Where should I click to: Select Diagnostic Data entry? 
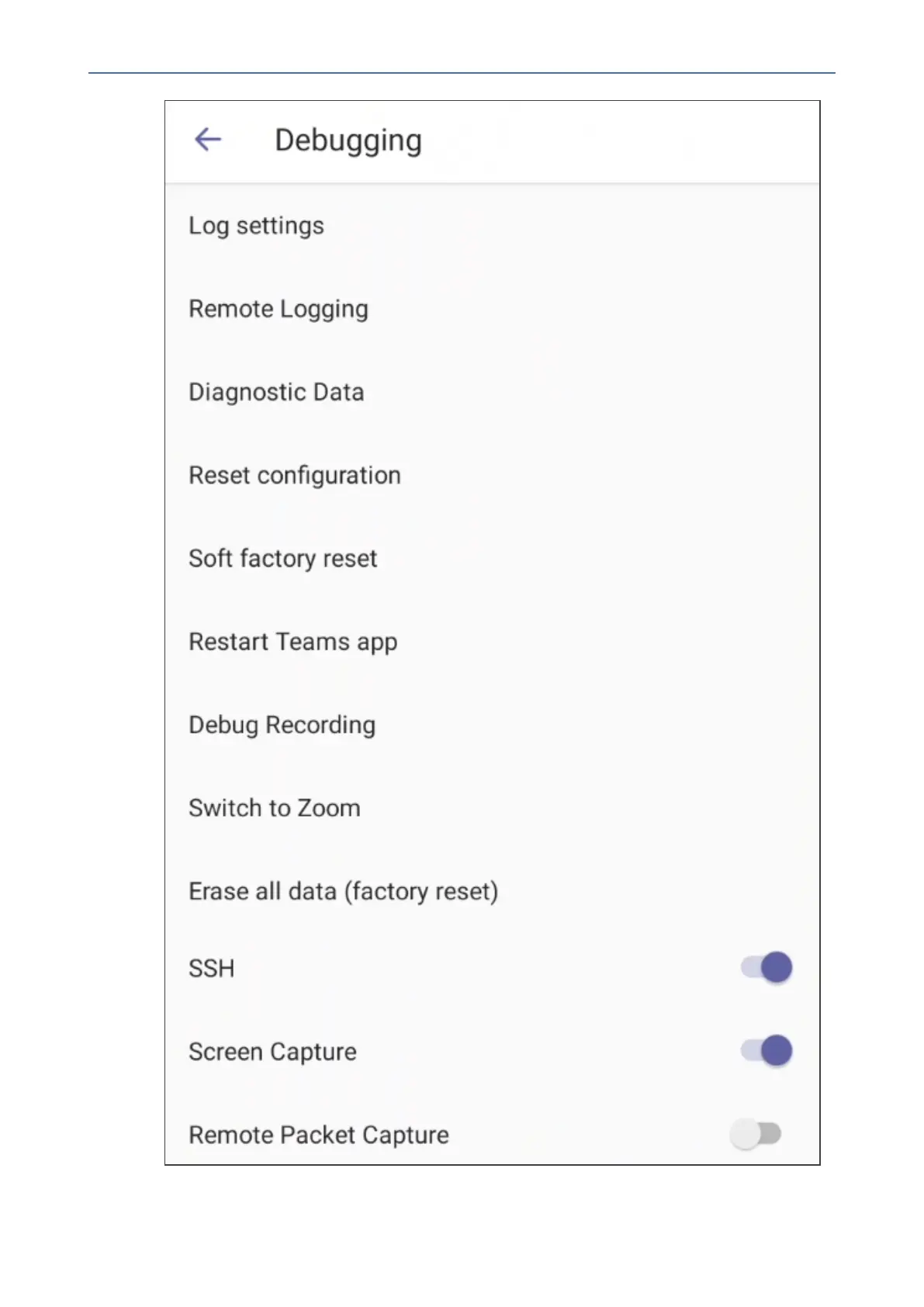(x=276, y=392)
